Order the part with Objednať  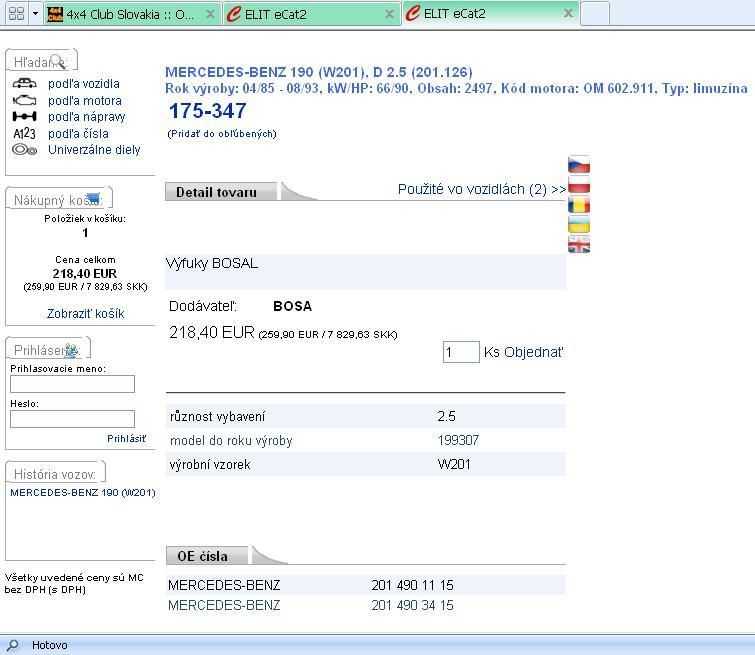[534, 352]
